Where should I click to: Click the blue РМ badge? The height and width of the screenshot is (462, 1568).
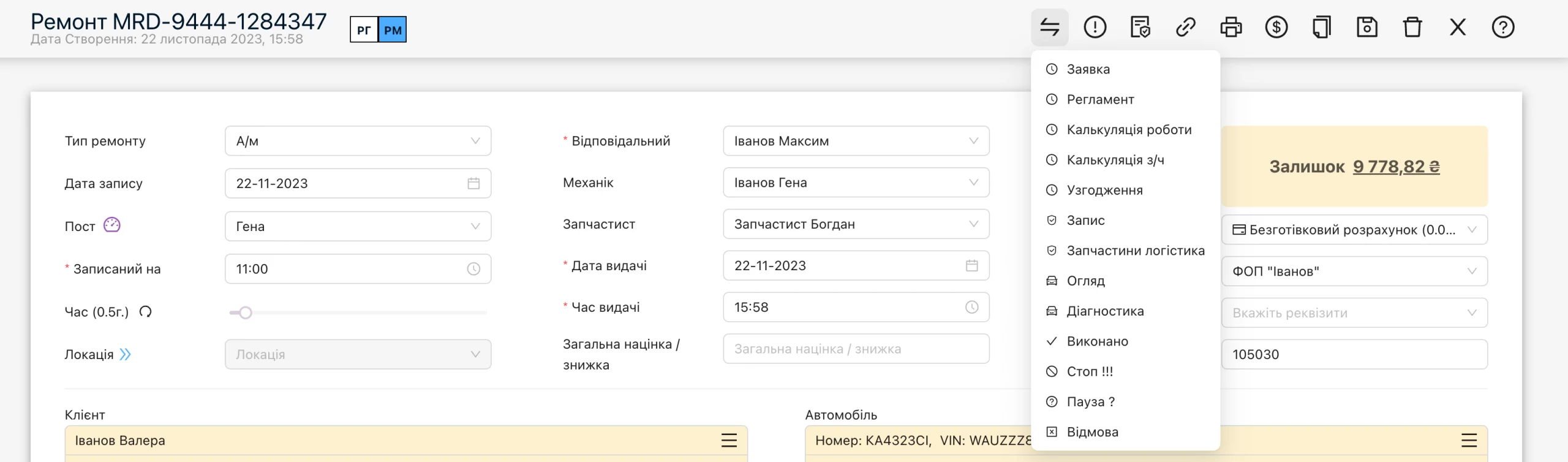[393, 29]
